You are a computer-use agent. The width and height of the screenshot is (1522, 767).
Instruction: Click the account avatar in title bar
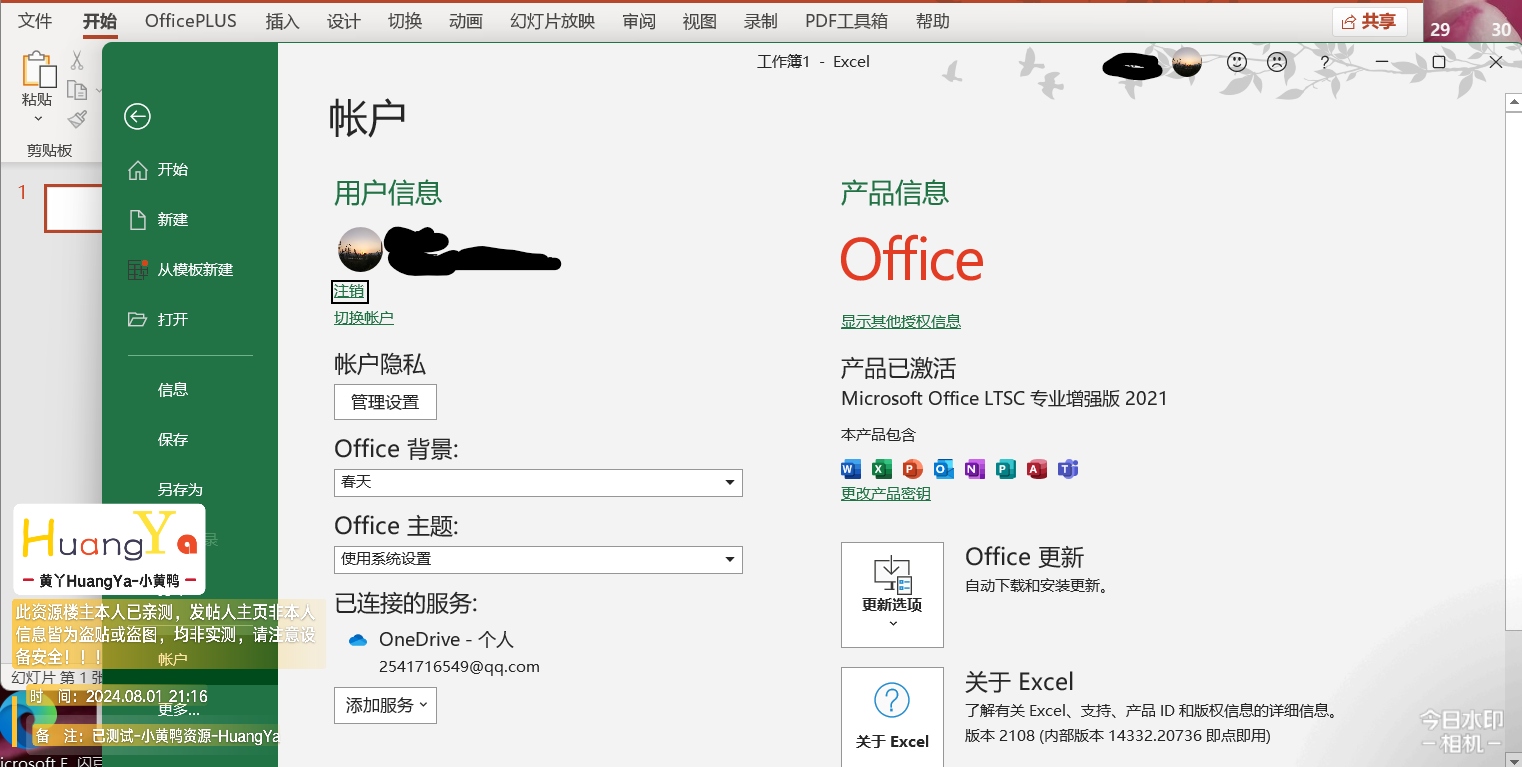1187,62
